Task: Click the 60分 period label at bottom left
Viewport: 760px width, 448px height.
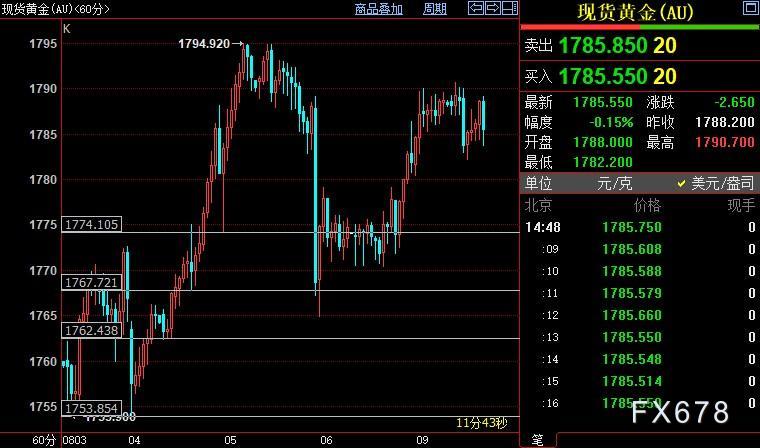Action: pyautogui.click(x=44, y=440)
